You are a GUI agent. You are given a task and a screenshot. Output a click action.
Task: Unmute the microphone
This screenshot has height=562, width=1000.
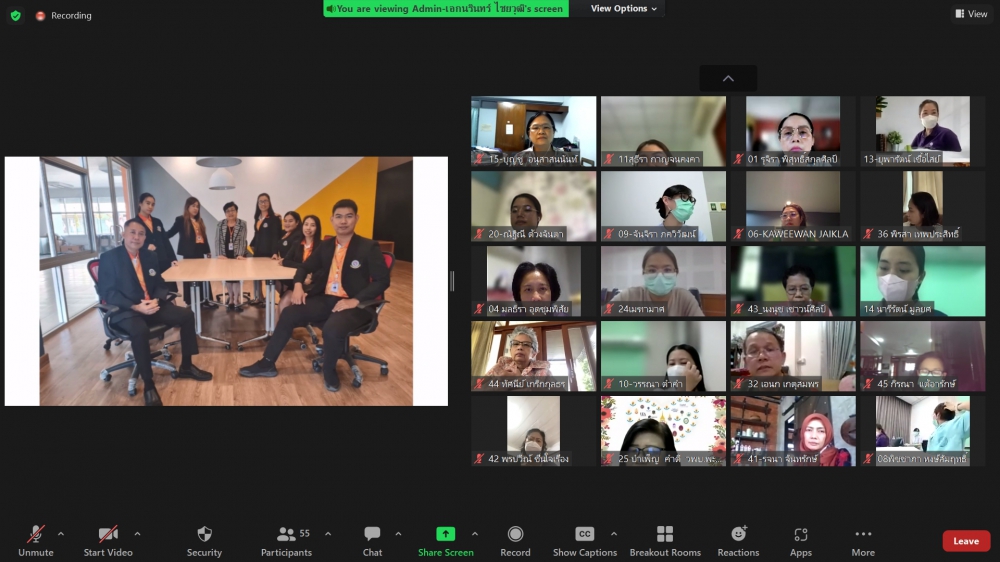tap(36, 535)
